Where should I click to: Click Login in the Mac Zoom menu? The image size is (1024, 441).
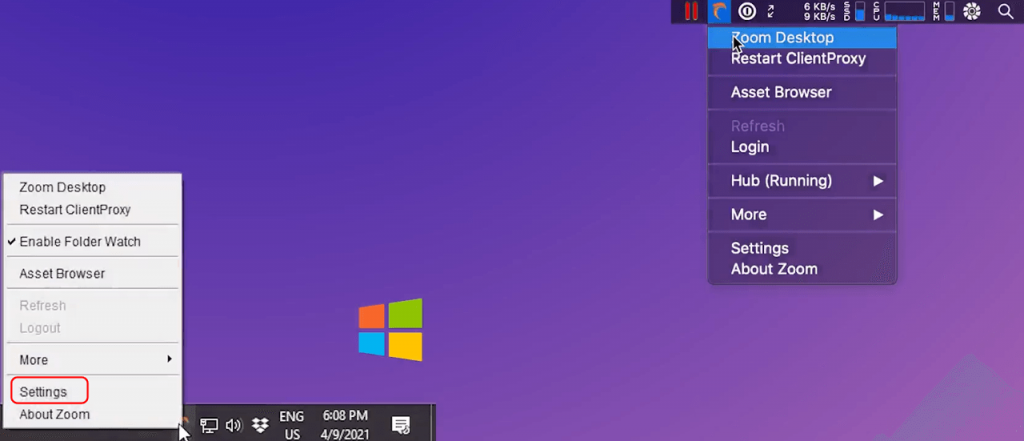tap(750, 147)
